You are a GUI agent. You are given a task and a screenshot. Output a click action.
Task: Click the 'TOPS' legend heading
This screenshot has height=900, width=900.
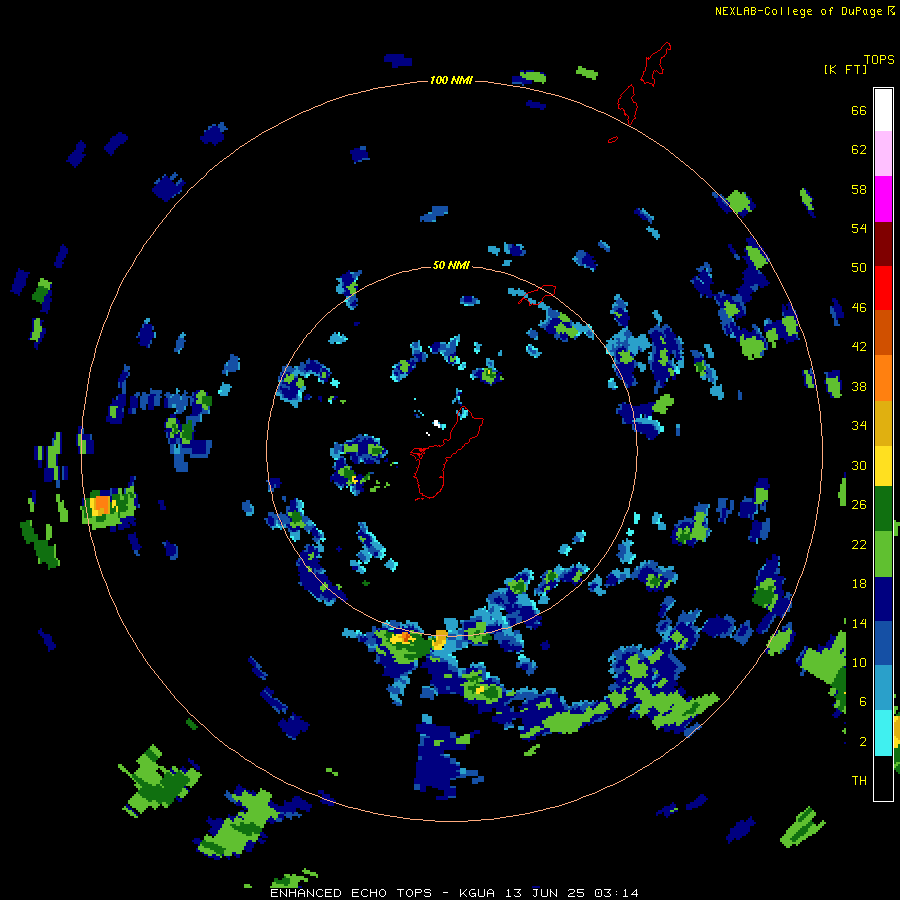(879, 59)
